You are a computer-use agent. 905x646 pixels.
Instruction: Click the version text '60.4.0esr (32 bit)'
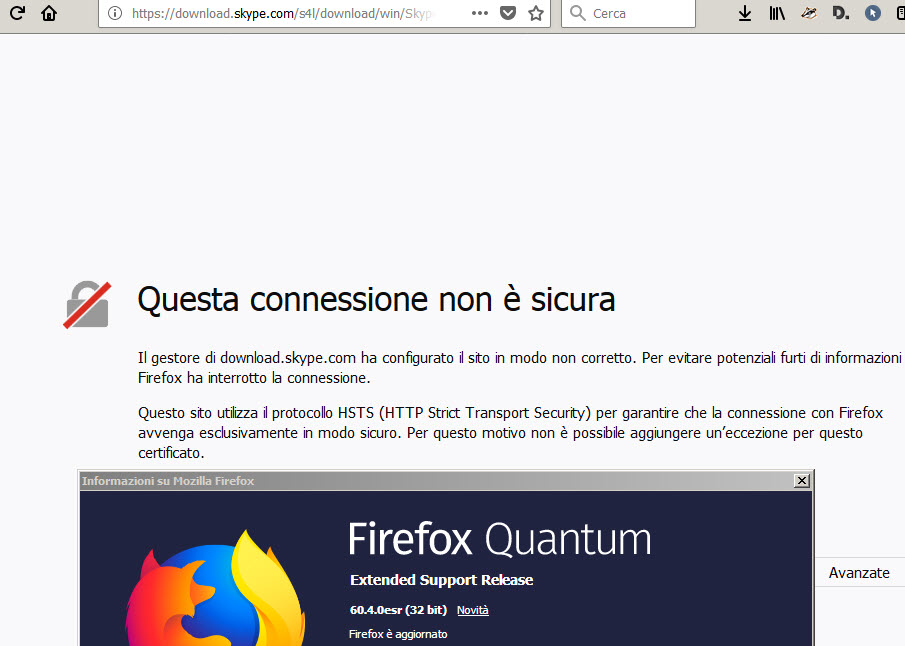point(398,610)
